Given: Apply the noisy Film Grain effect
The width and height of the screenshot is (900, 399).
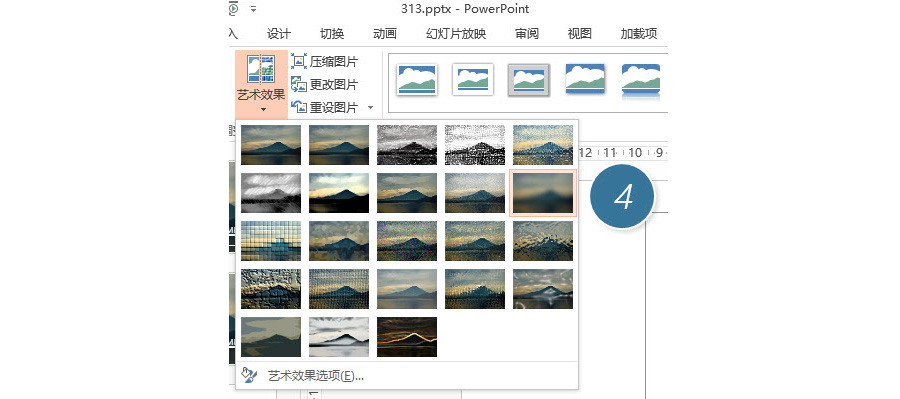Looking at the screenshot, I should pyautogui.click(x=407, y=241).
